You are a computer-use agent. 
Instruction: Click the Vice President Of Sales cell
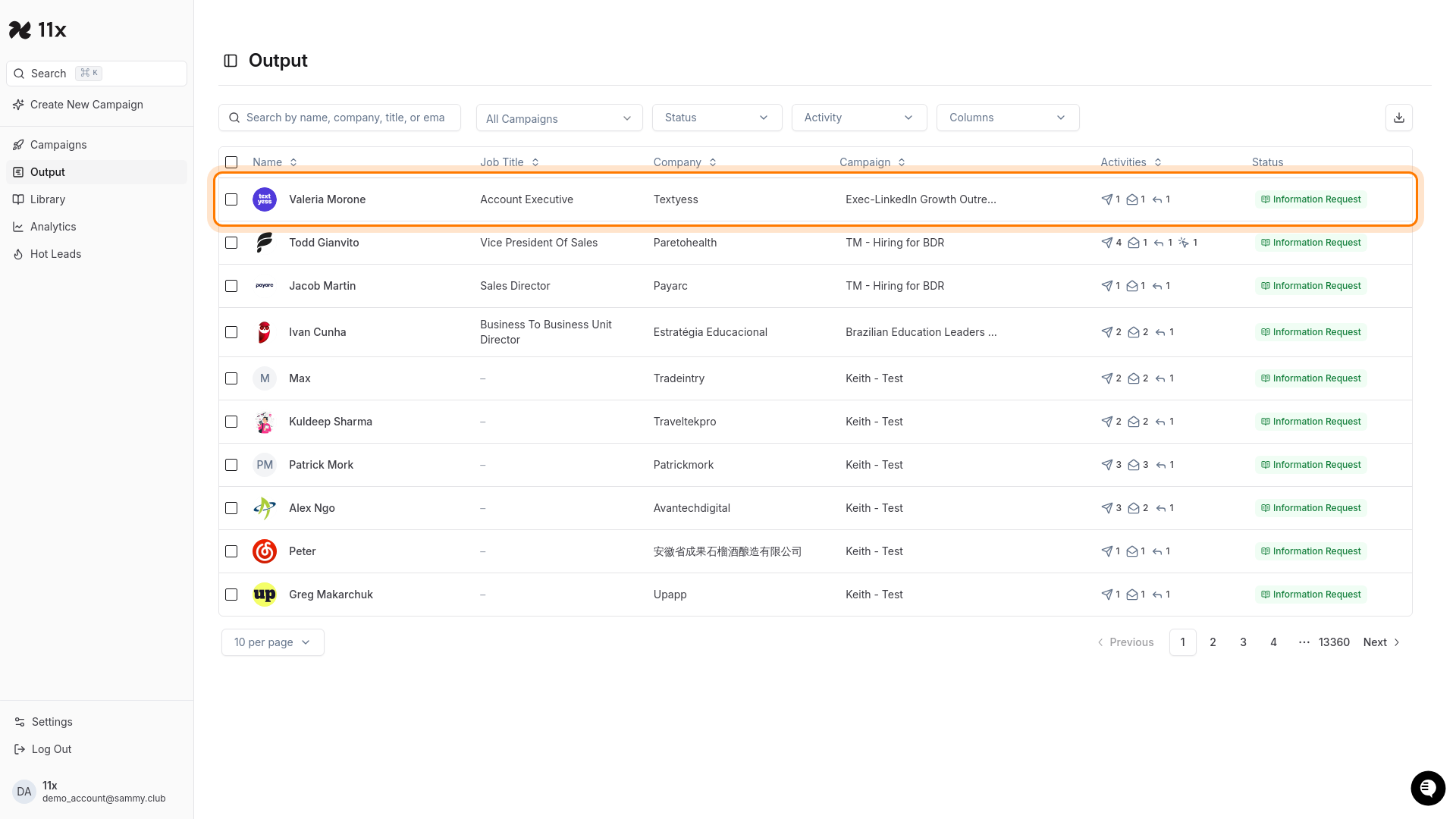click(x=538, y=243)
